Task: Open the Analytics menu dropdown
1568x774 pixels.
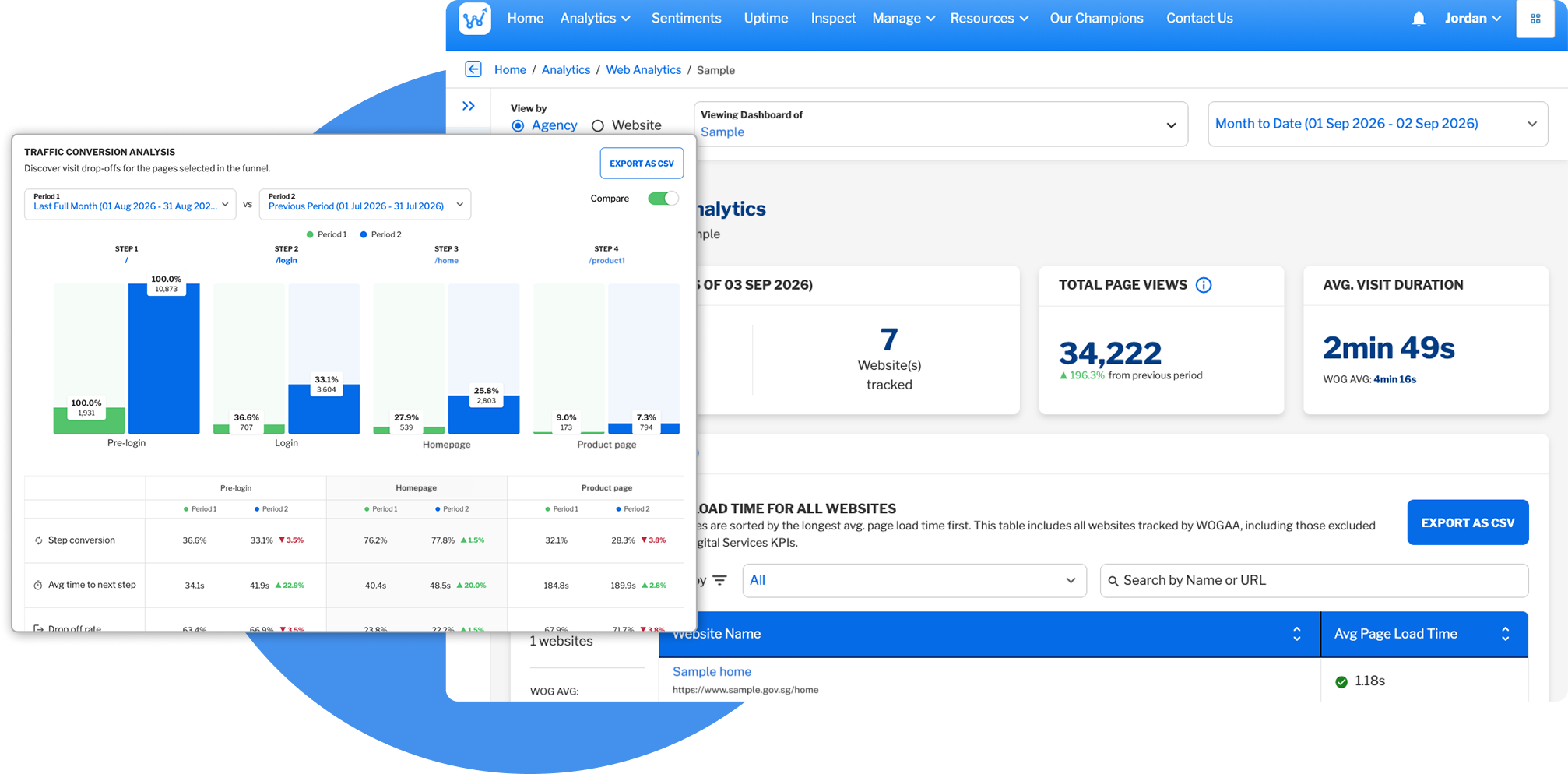Action: tap(596, 18)
